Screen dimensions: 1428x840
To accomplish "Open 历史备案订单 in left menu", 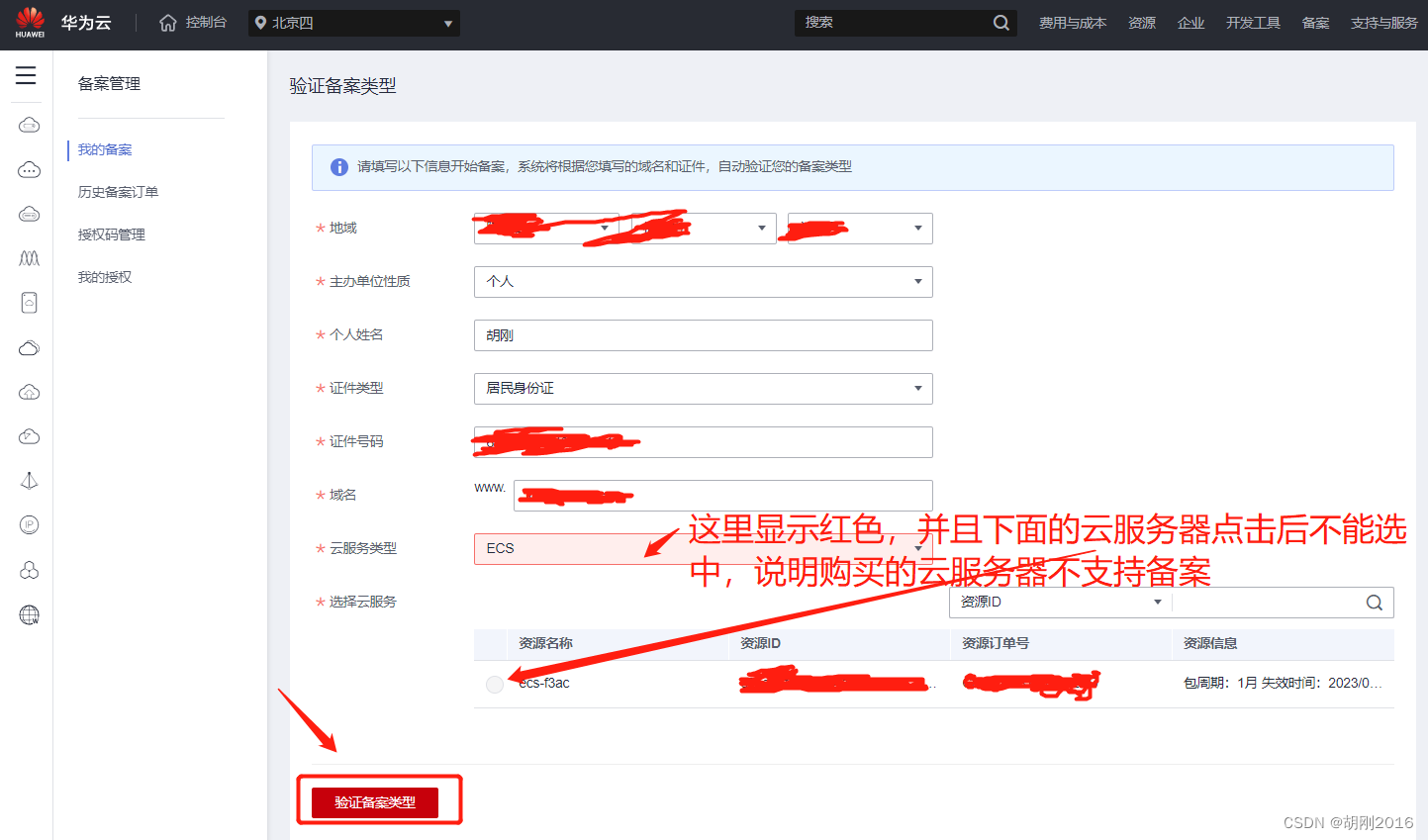I will tap(118, 192).
